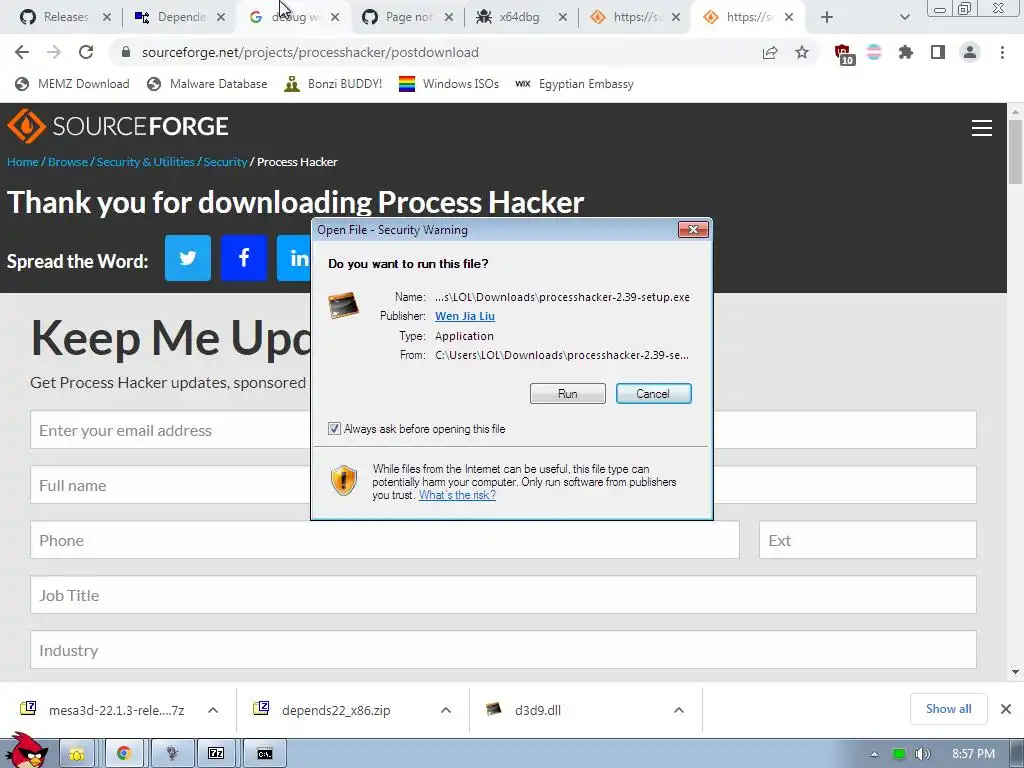This screenshot has width=1024, height=768.
Task: Share on Twitter button
Action: pyautogui.click(x=188, y=258)
